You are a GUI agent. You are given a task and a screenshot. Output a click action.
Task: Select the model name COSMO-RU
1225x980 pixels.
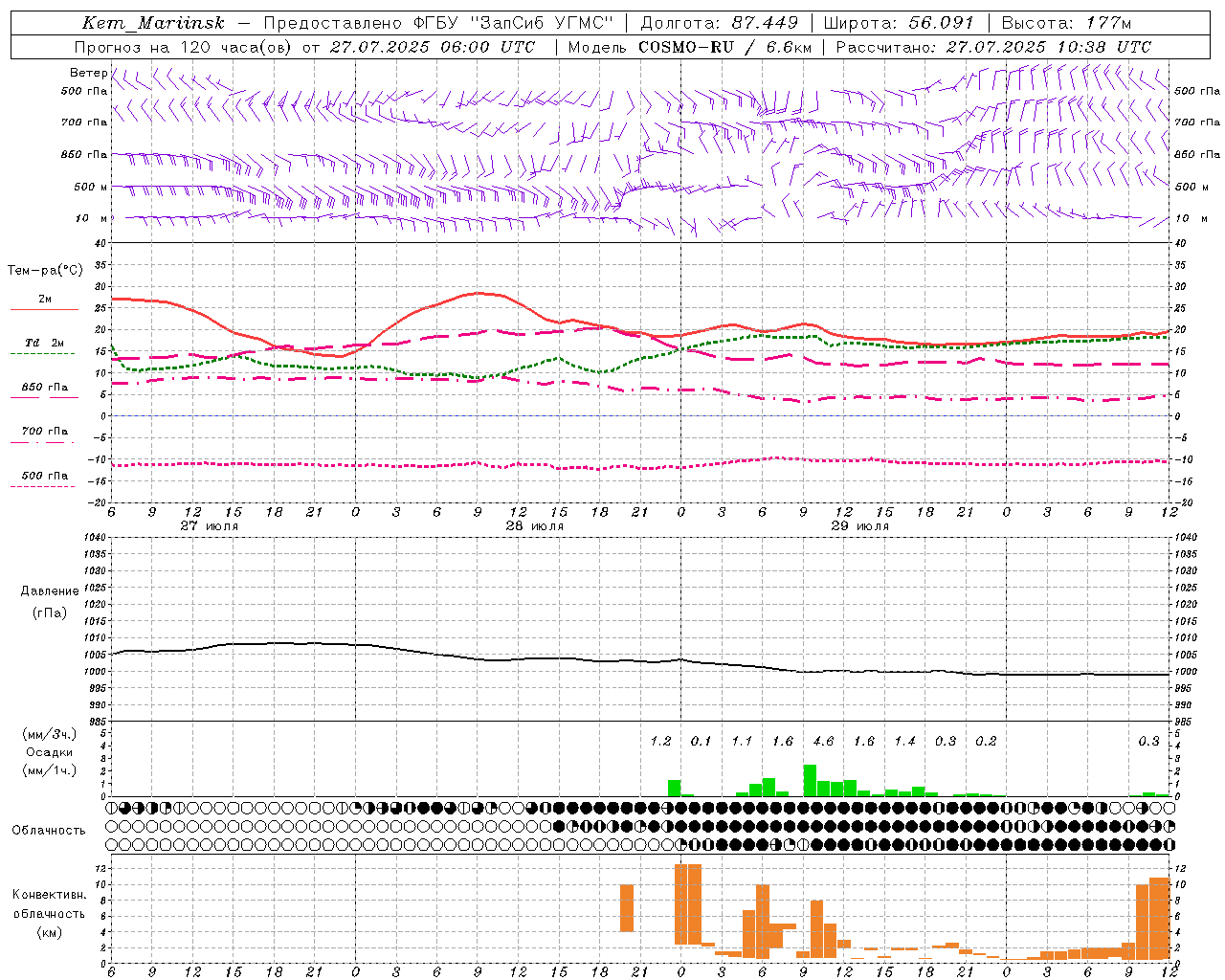tap(686, 47)
